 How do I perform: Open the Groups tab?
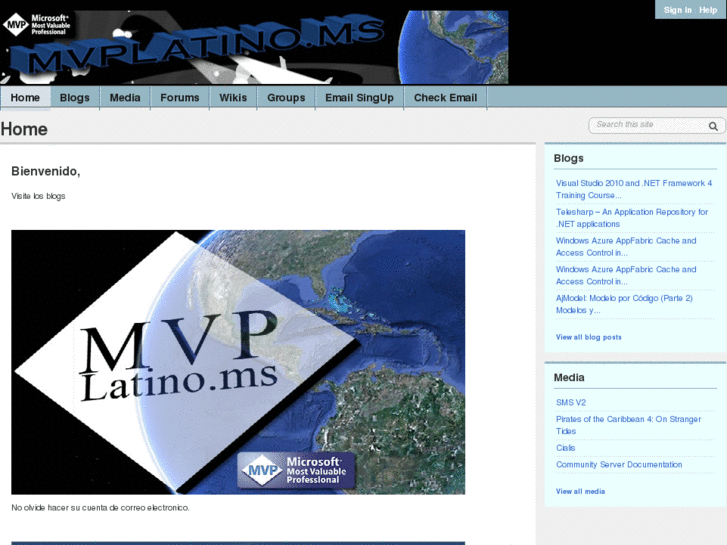pos(286,98)
